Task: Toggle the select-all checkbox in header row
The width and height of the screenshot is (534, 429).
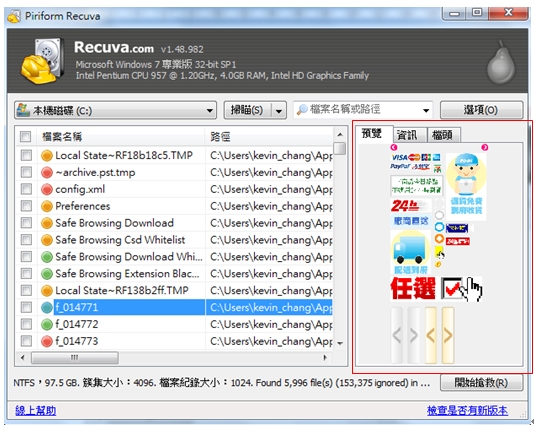Action: pos(26,137)
